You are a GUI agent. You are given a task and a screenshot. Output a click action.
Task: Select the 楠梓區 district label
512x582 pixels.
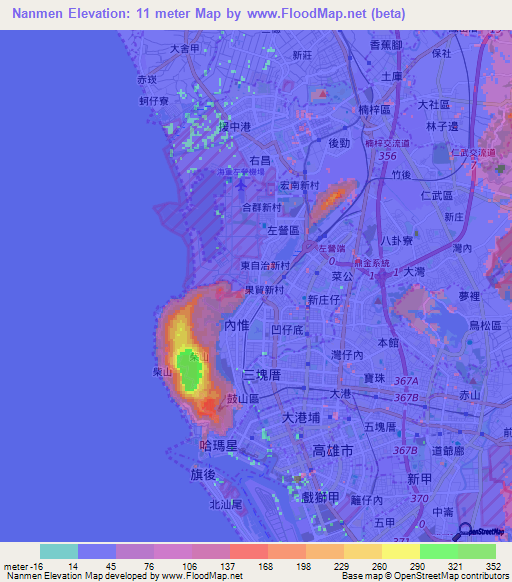pyautogui.click(x=375, y=109)
